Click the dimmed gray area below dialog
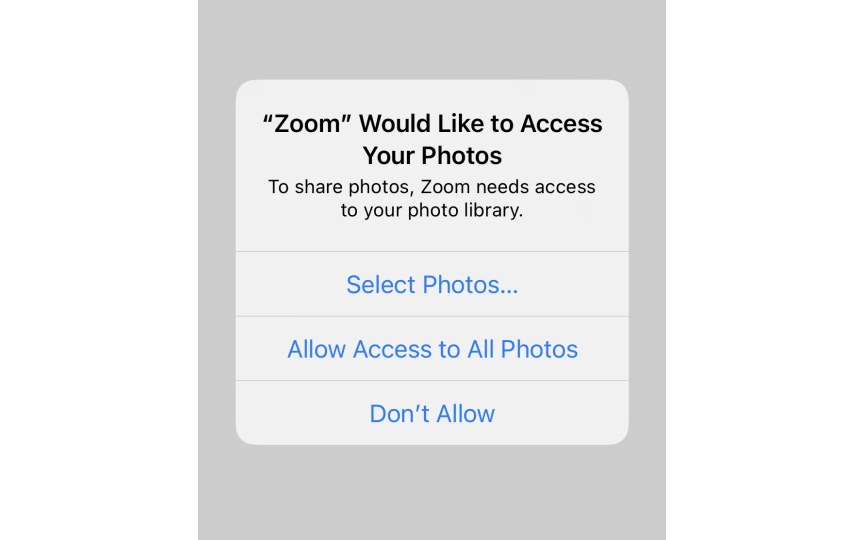This screenshot has height=540, width=864. (x=432, y=492)
